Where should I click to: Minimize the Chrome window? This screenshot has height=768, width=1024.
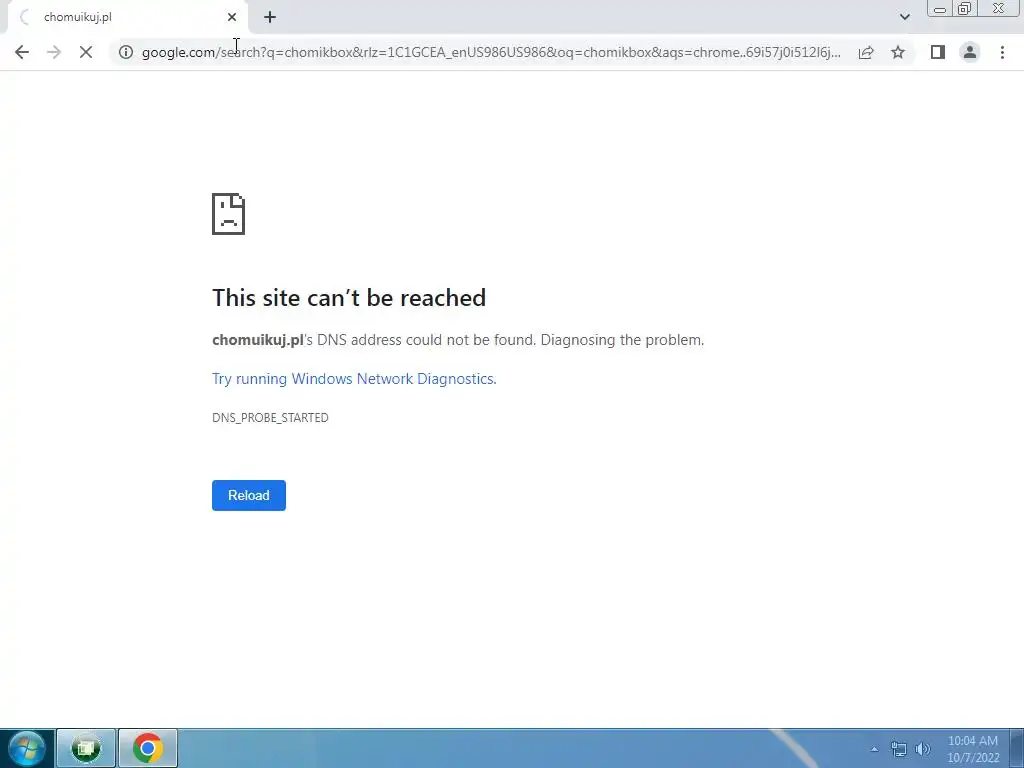click(940, 8)
